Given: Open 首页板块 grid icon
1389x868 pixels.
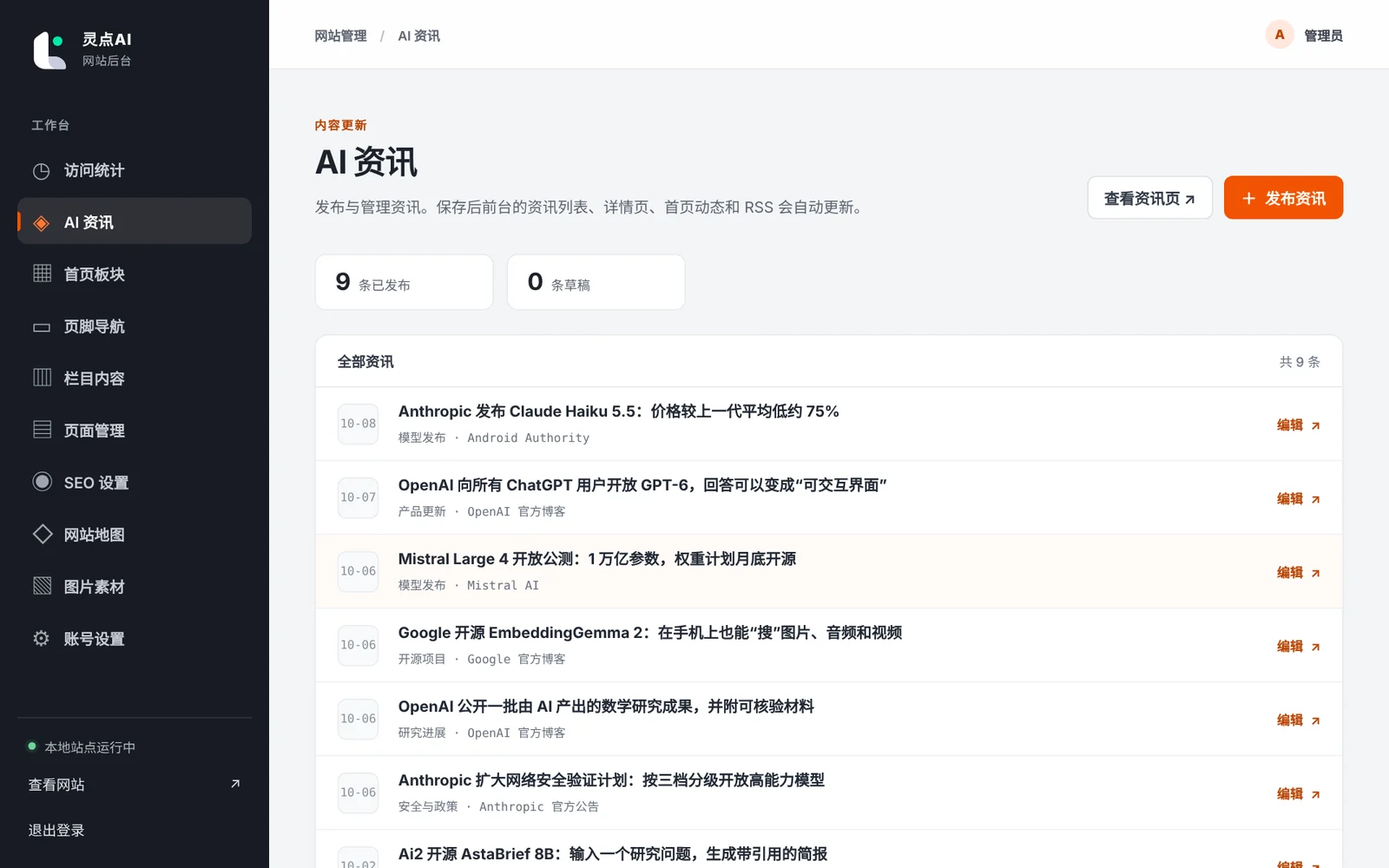Looking at the screenshot, I should (x=42, y=273).
